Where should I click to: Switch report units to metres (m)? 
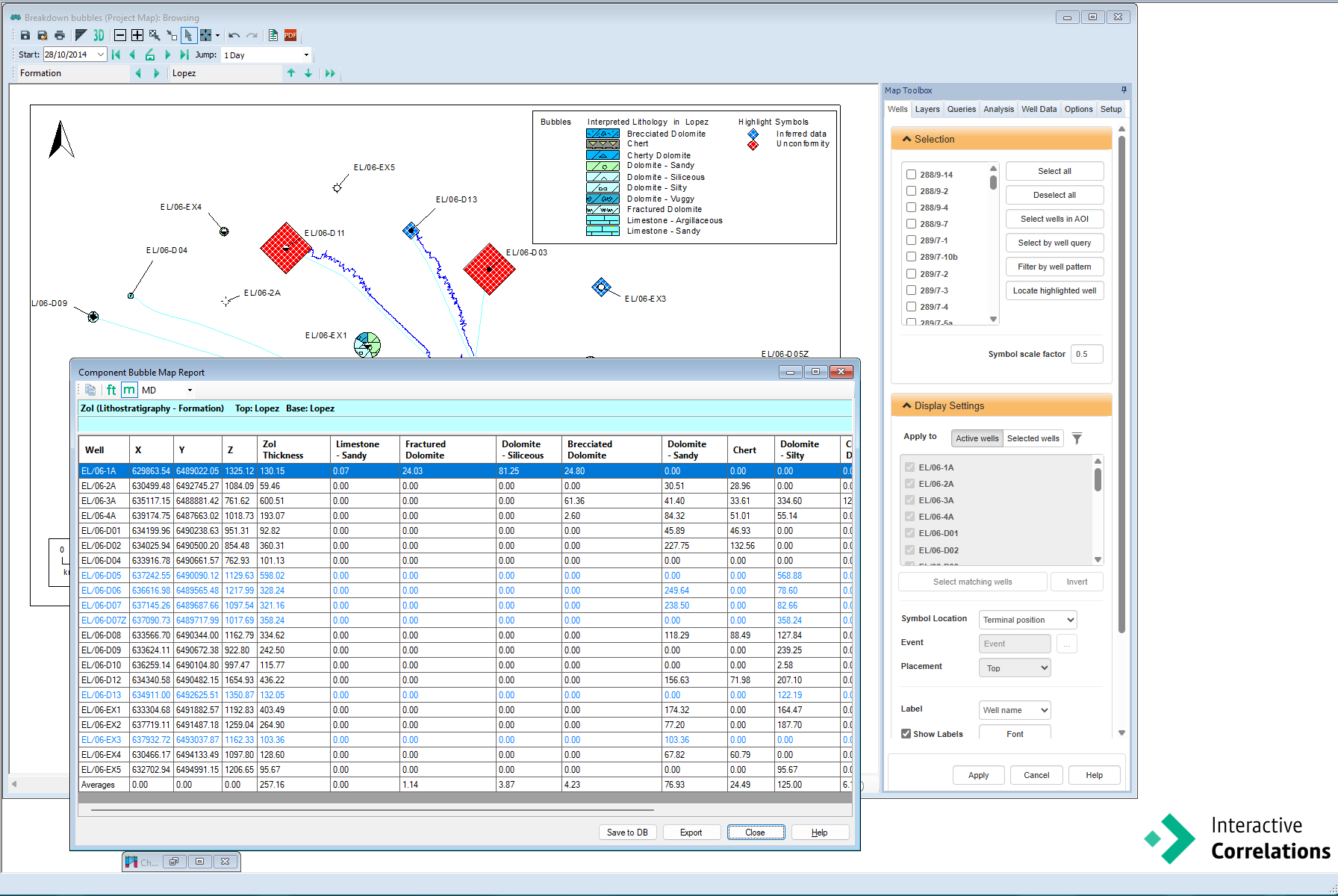pos(129,390)
